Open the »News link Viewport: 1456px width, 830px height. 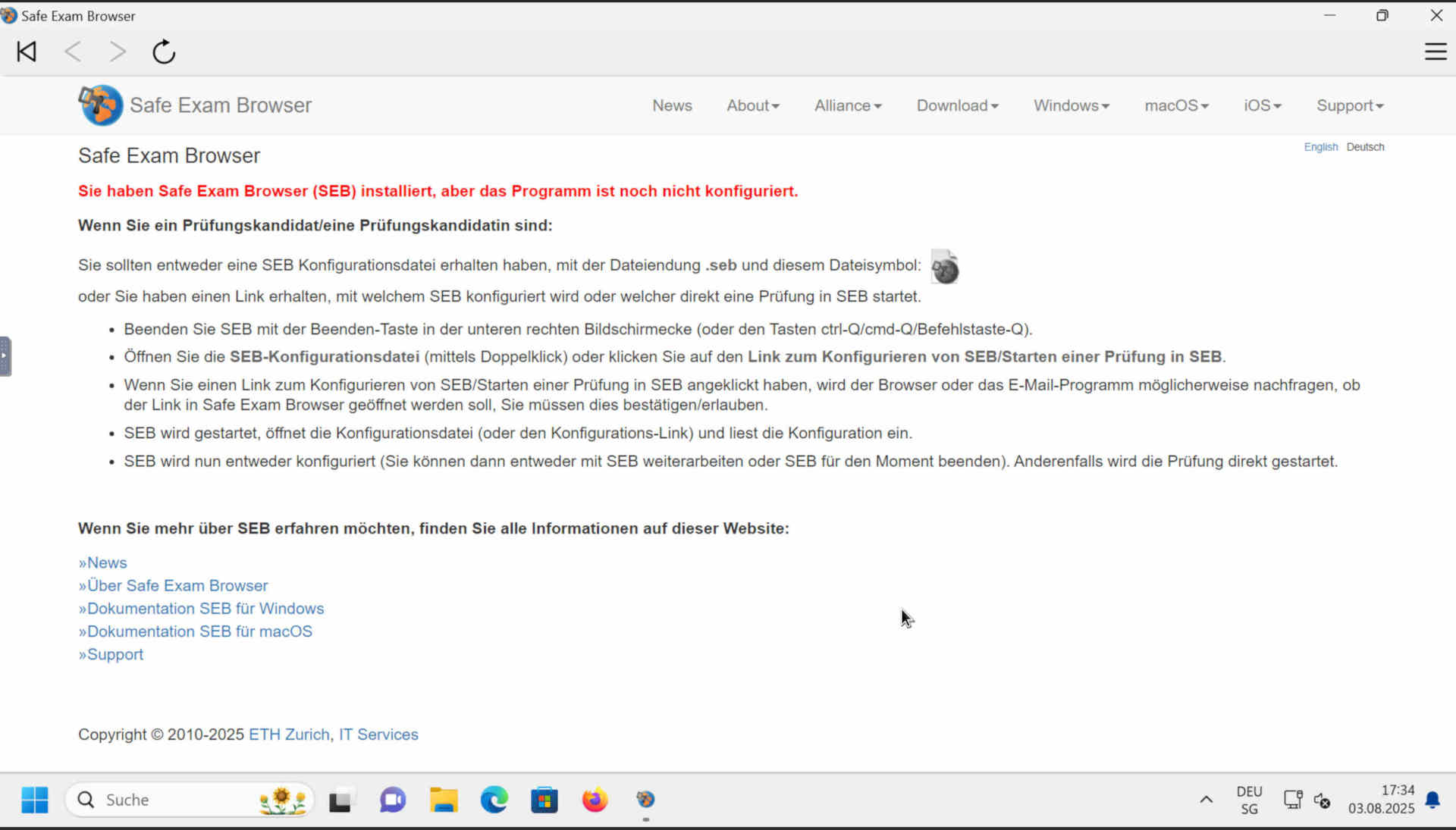click(x=102, y=562)
